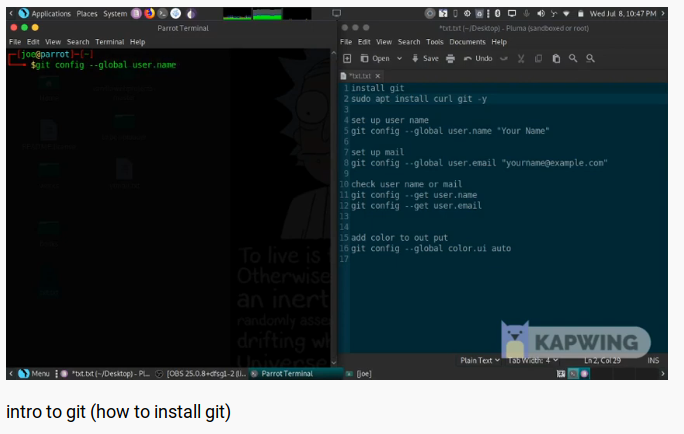Open the Menu button in bottom panel
684x434 pixels.
[35, 374]
